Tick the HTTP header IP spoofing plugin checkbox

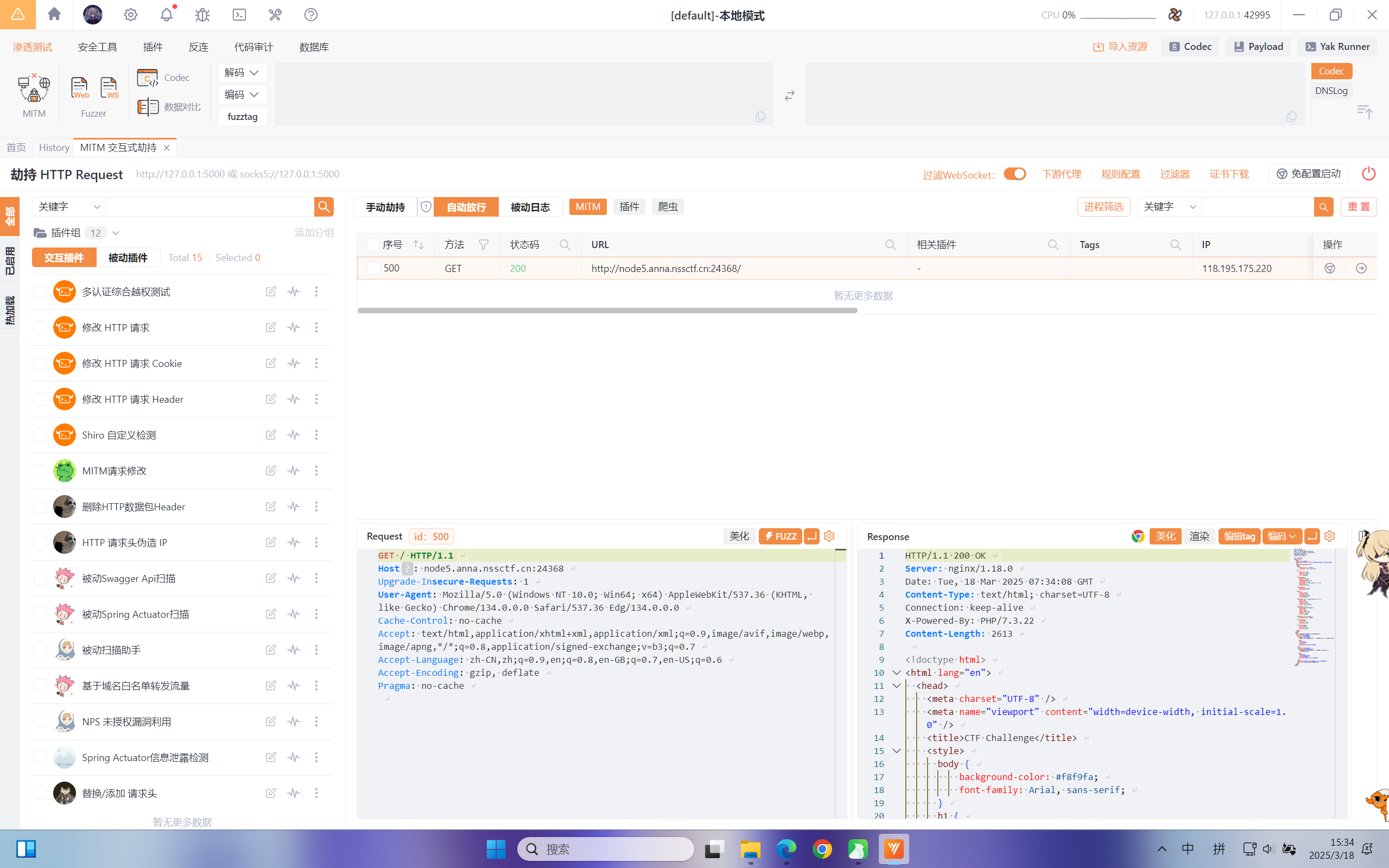point(40,542)
